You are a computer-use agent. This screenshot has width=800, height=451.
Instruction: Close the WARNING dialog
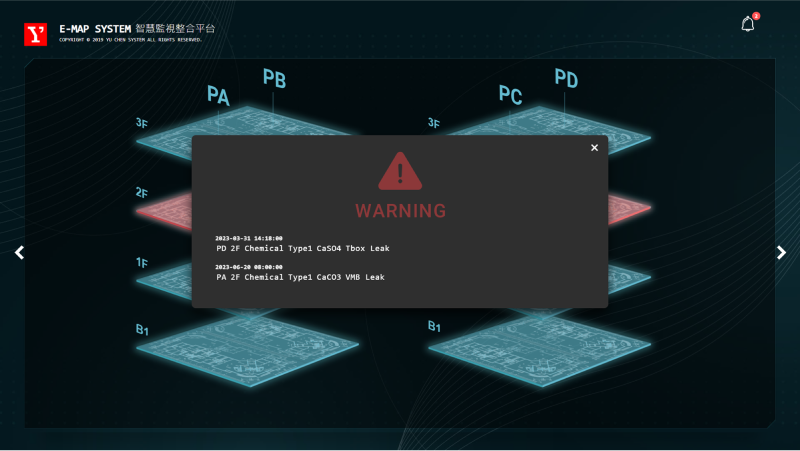[594, 148]
